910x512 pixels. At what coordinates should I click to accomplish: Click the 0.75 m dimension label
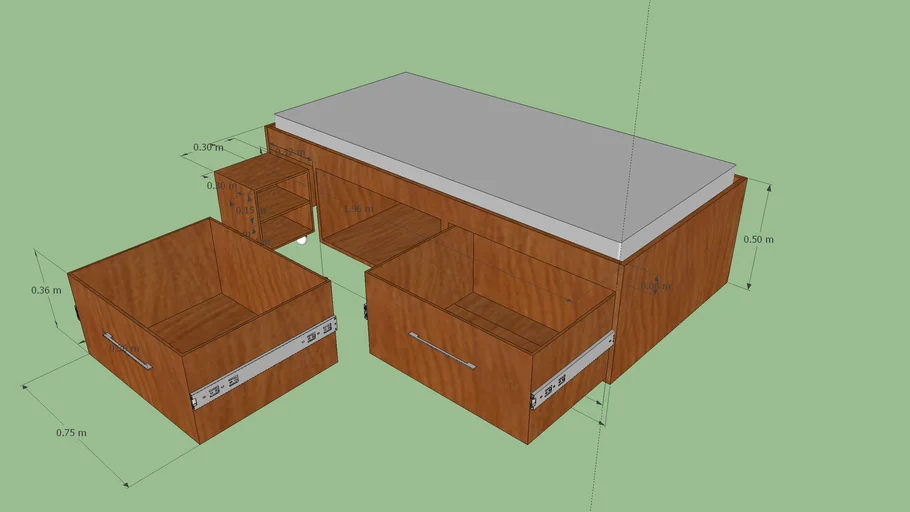pos(71,433)
